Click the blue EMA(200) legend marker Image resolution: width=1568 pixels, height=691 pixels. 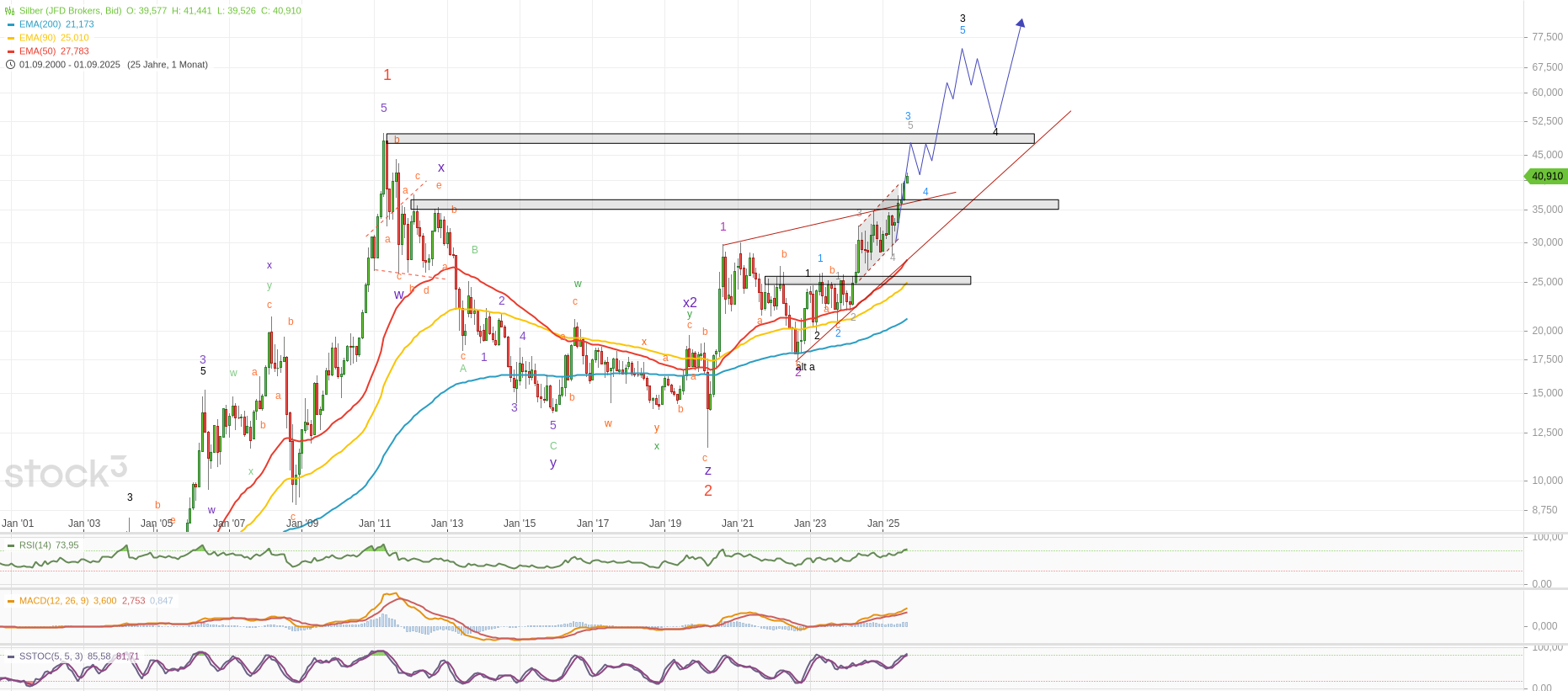point(11,24)
